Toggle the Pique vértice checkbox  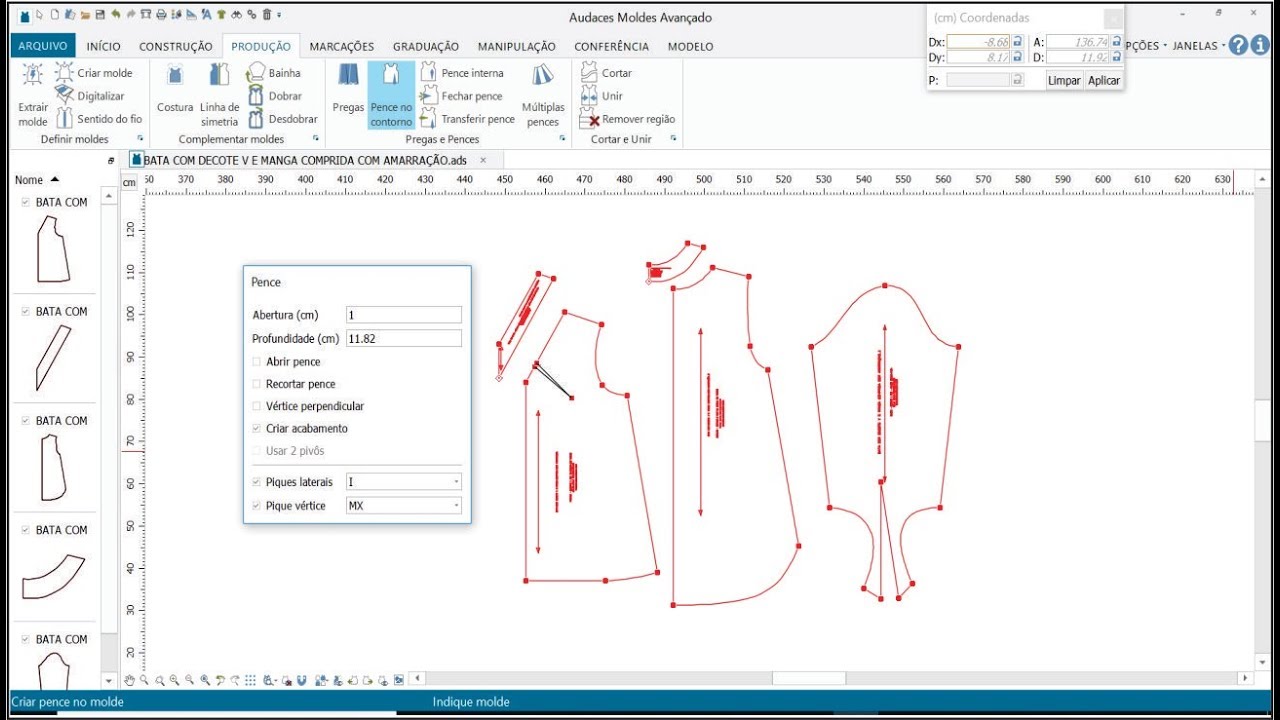257,506
